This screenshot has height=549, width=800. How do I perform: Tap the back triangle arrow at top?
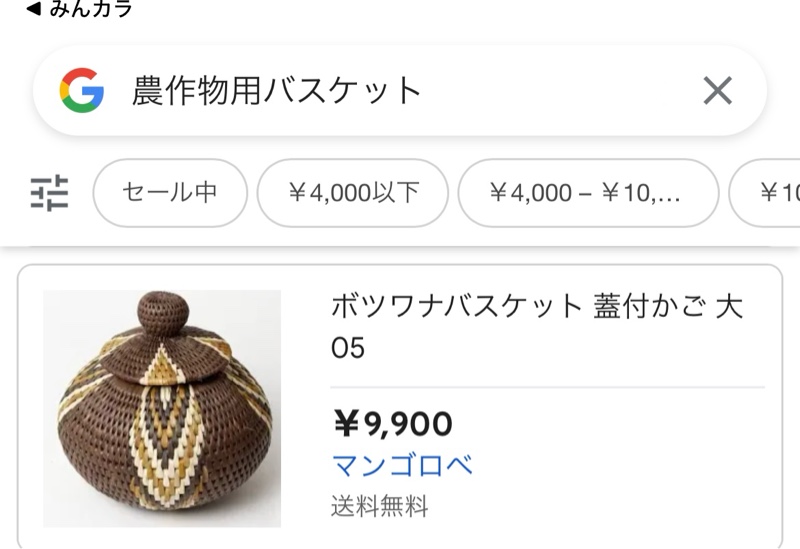pos(33,9)
